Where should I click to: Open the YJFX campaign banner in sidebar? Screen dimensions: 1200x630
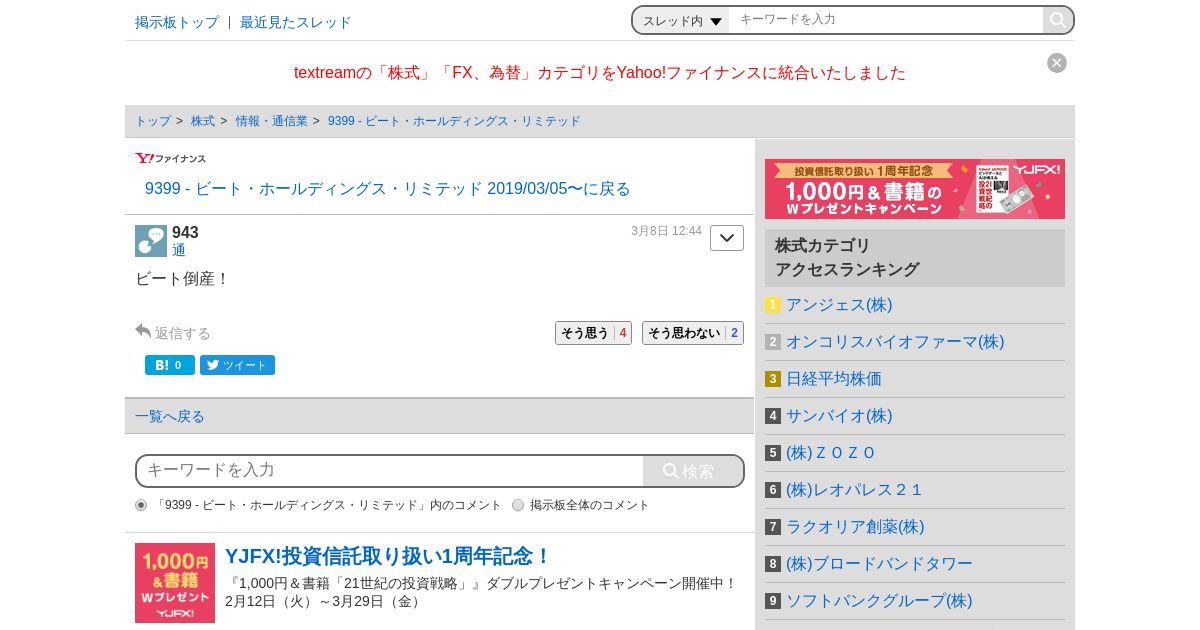[915, 189]
